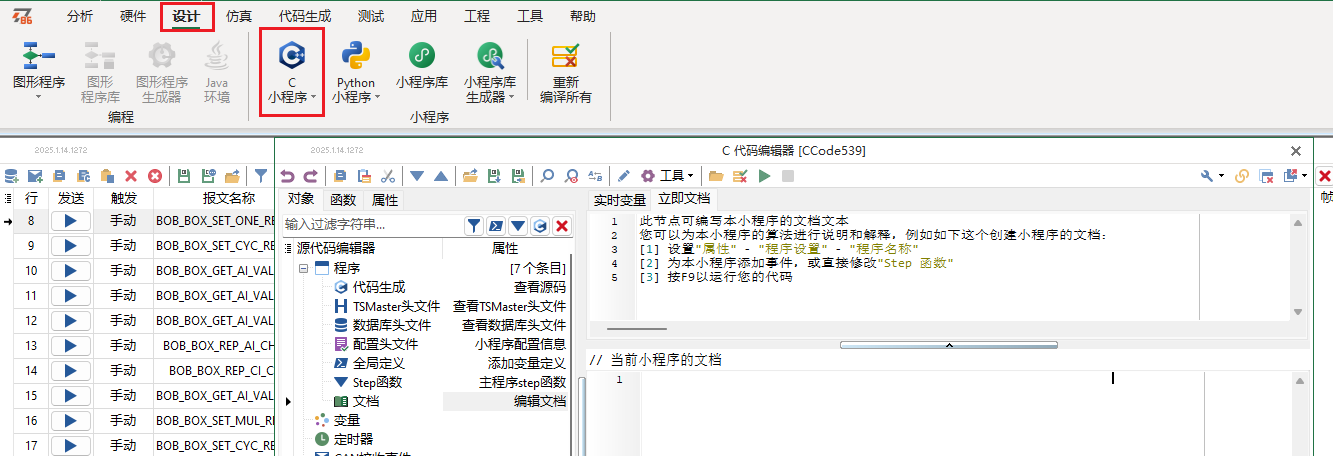The width and height of the screenshot is (1333, 456).
Task: Click the orange link chain icon
Action: 1242,176
